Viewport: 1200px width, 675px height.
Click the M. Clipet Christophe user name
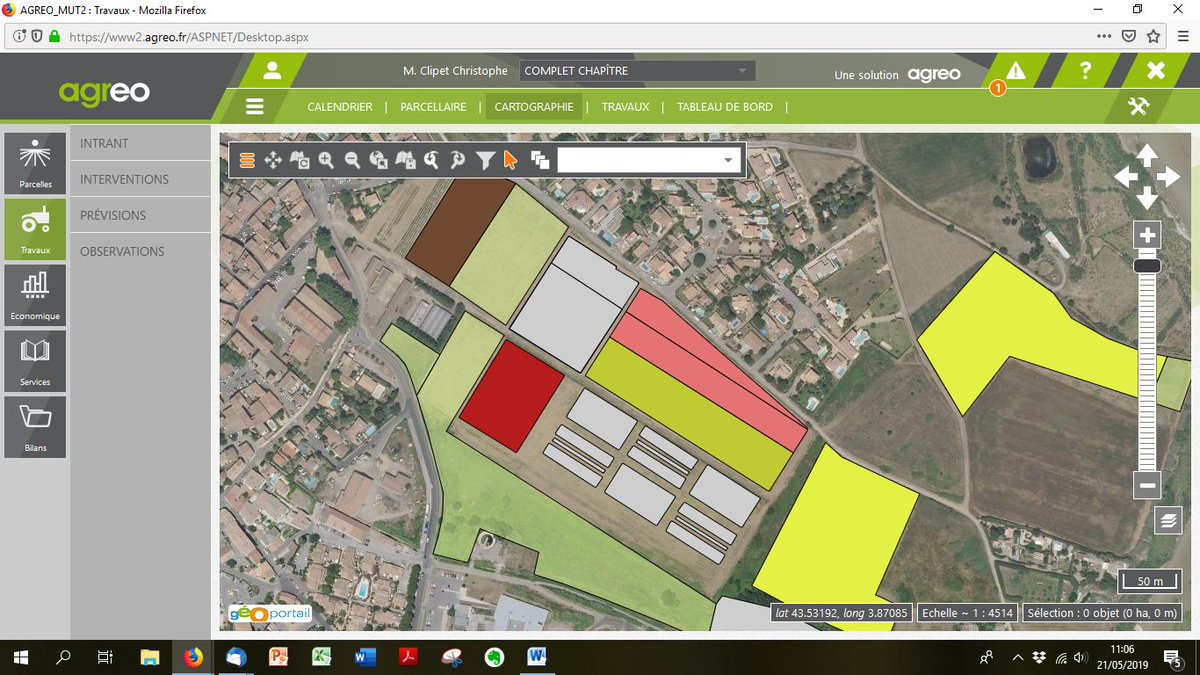(455, 72)
